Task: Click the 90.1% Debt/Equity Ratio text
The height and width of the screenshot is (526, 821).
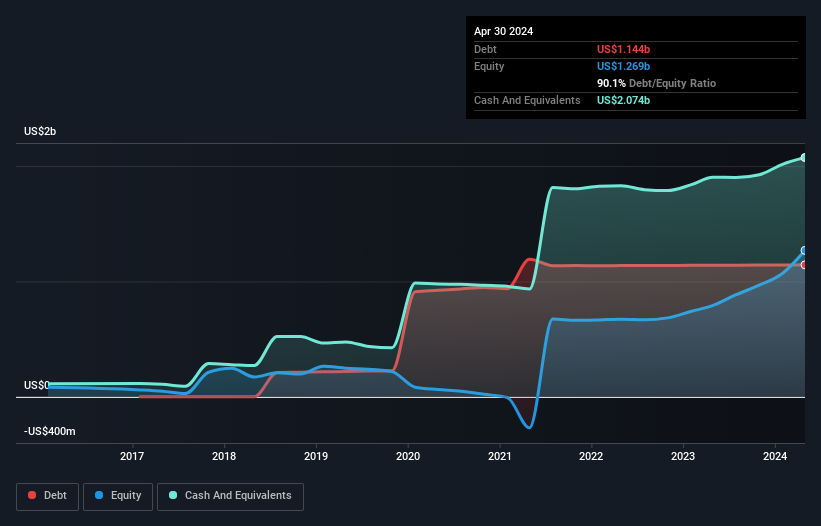Action: [x=657, y=83]
